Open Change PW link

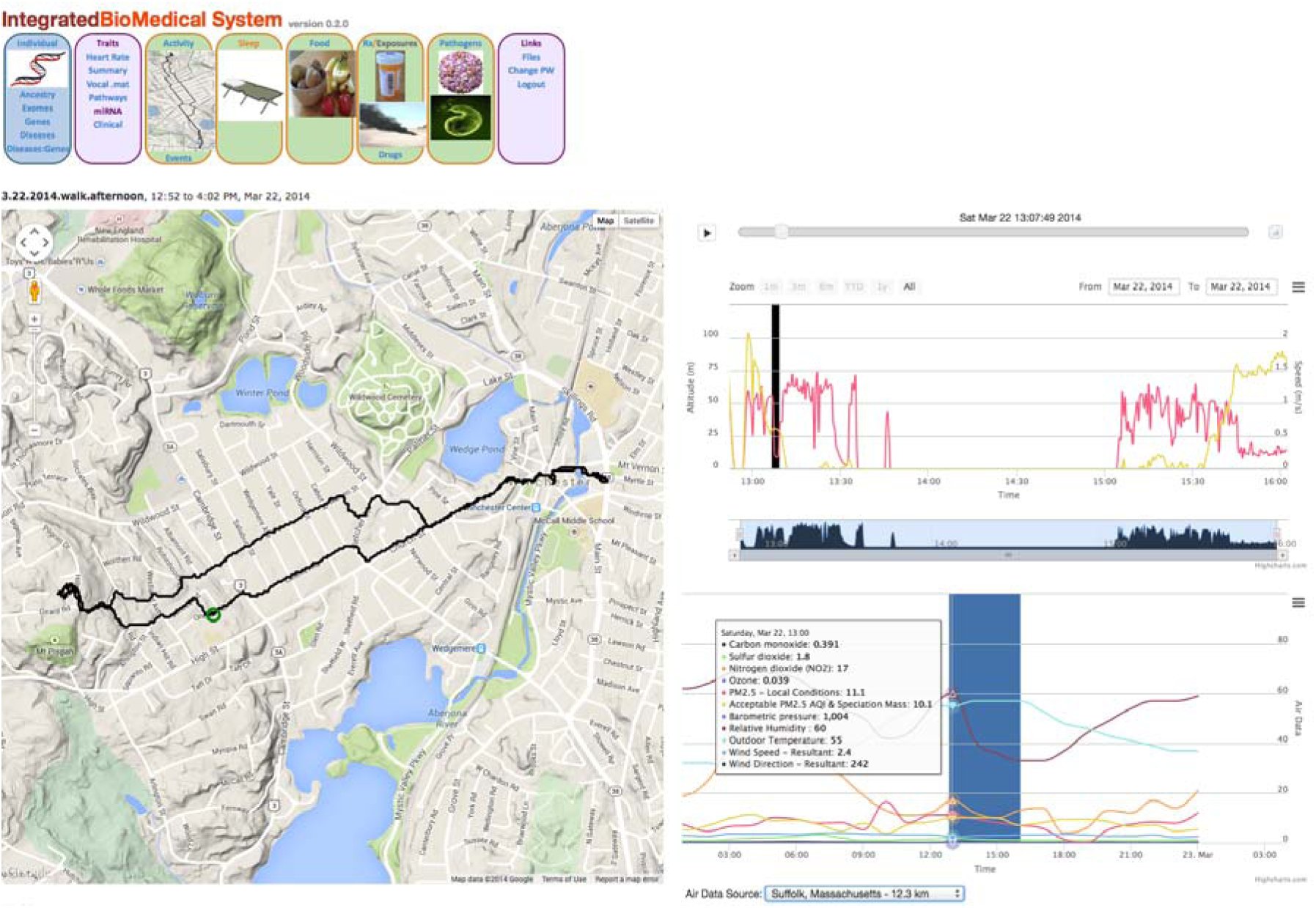click(531, 71)
